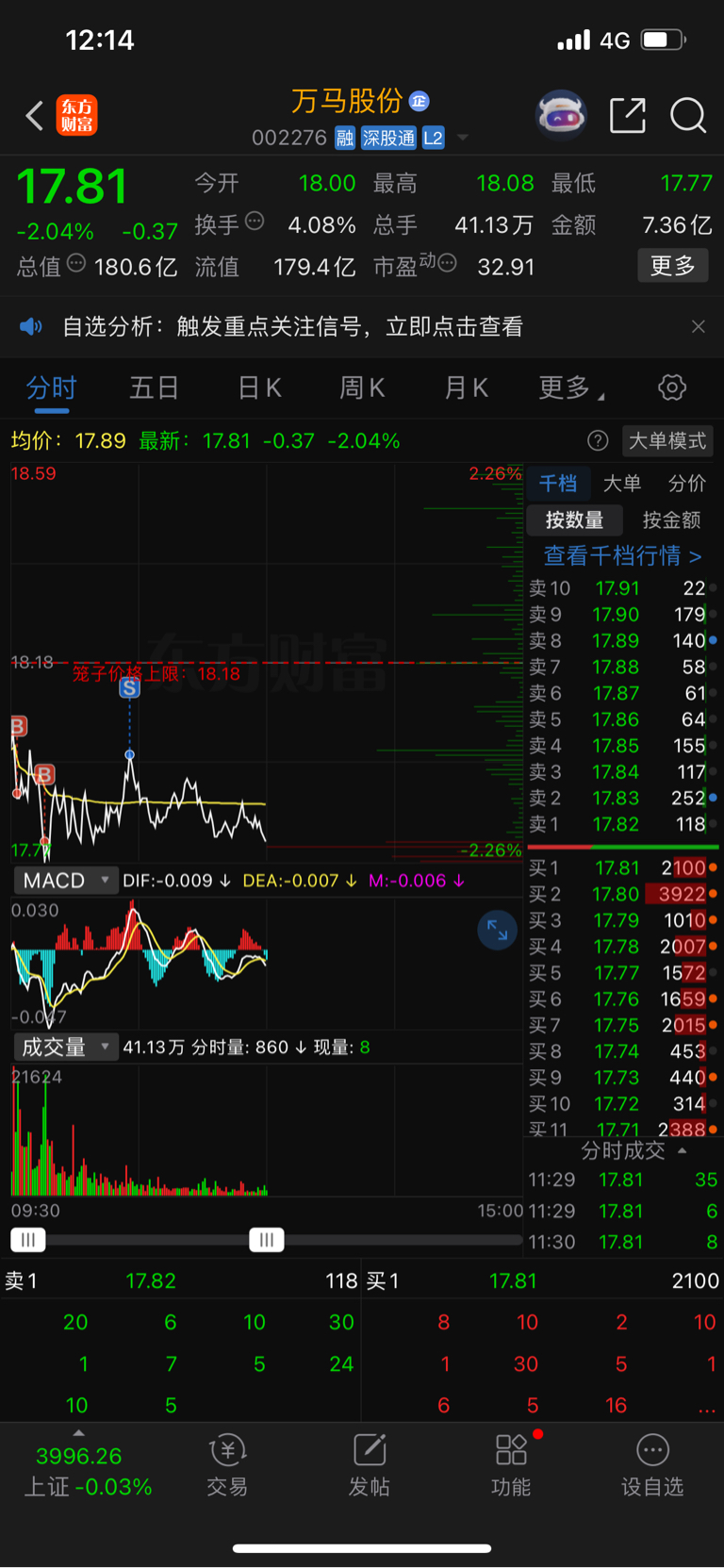Tap info icon next to 总值
This screenshot has height=1568, width=724.
pyautogui.click(x=76, y=263)
